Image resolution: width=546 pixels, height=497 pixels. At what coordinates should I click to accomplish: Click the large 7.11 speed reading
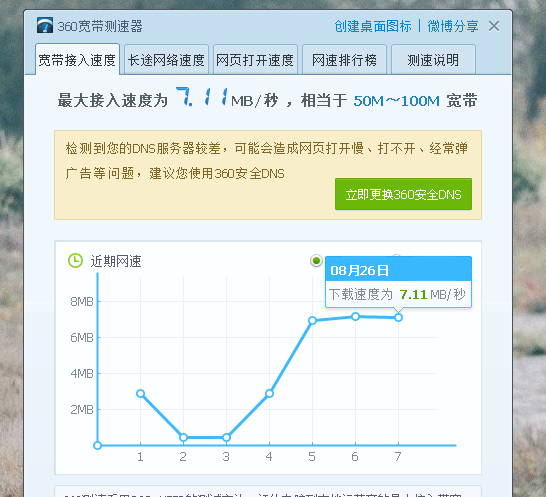202,96
